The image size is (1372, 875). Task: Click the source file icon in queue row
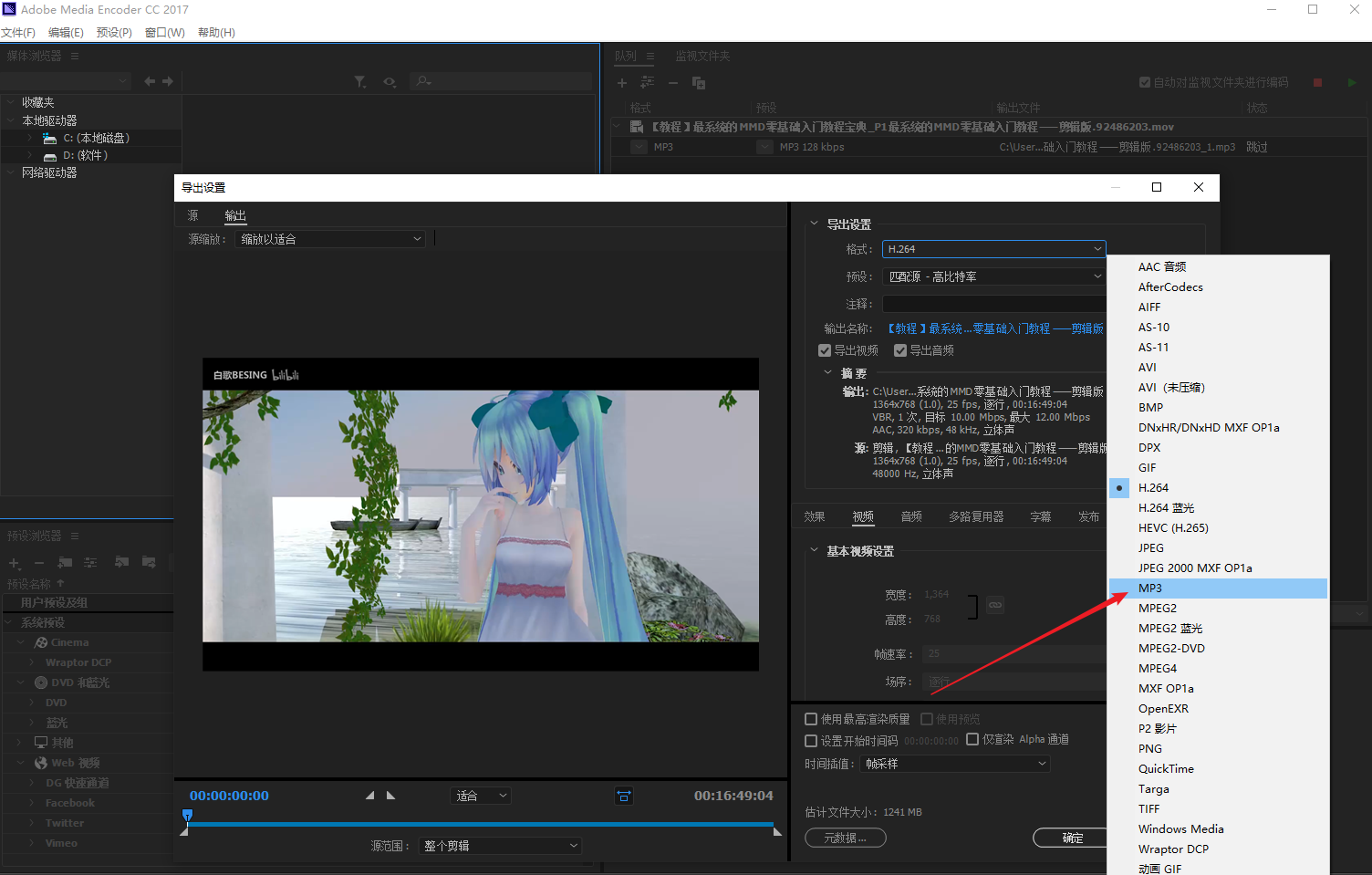(x=637, y=127)
